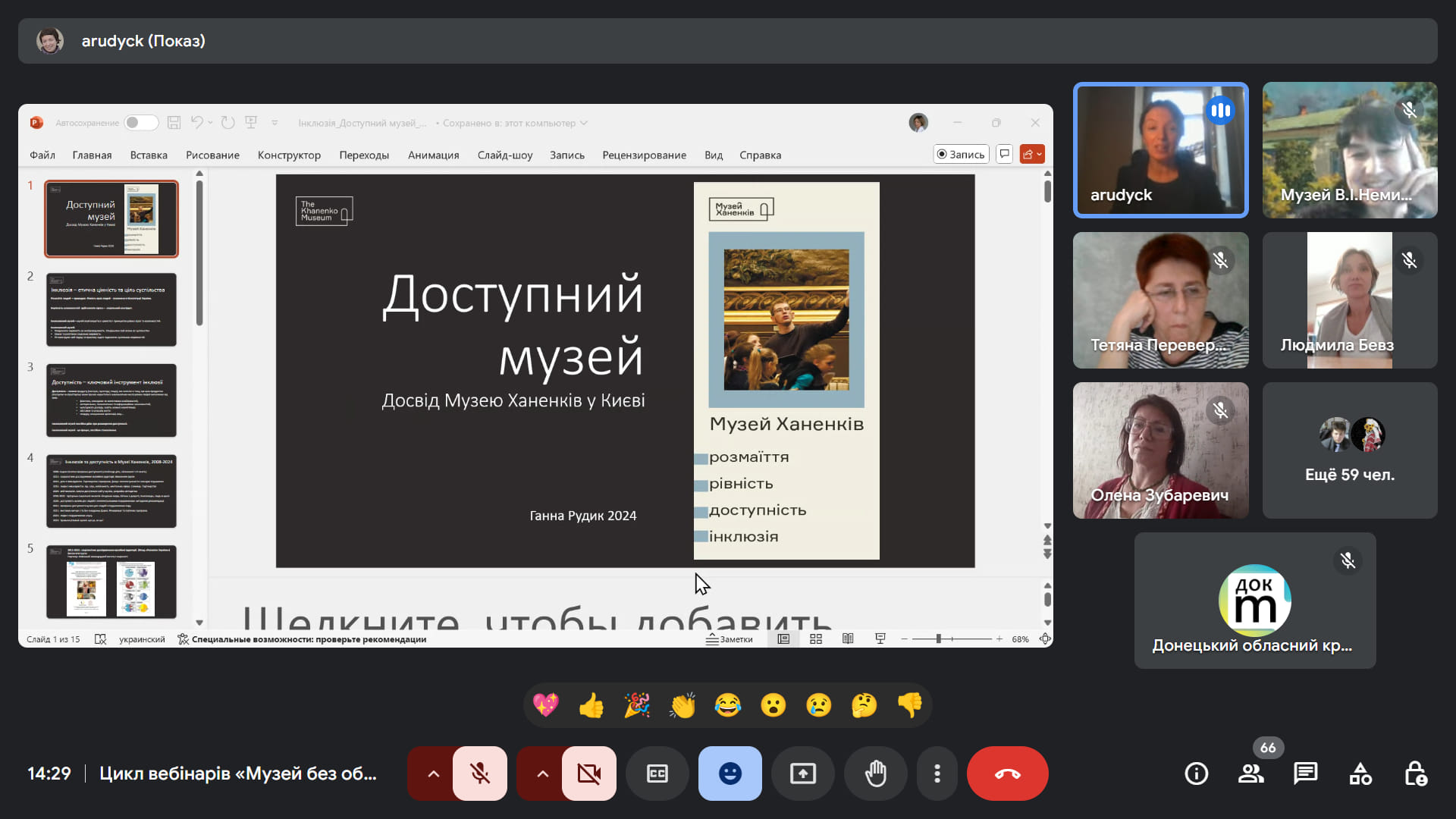Expand quick access toolbar customize arrow
The height and width of the screenshot is (819, 1456).
tap(275, 123)
